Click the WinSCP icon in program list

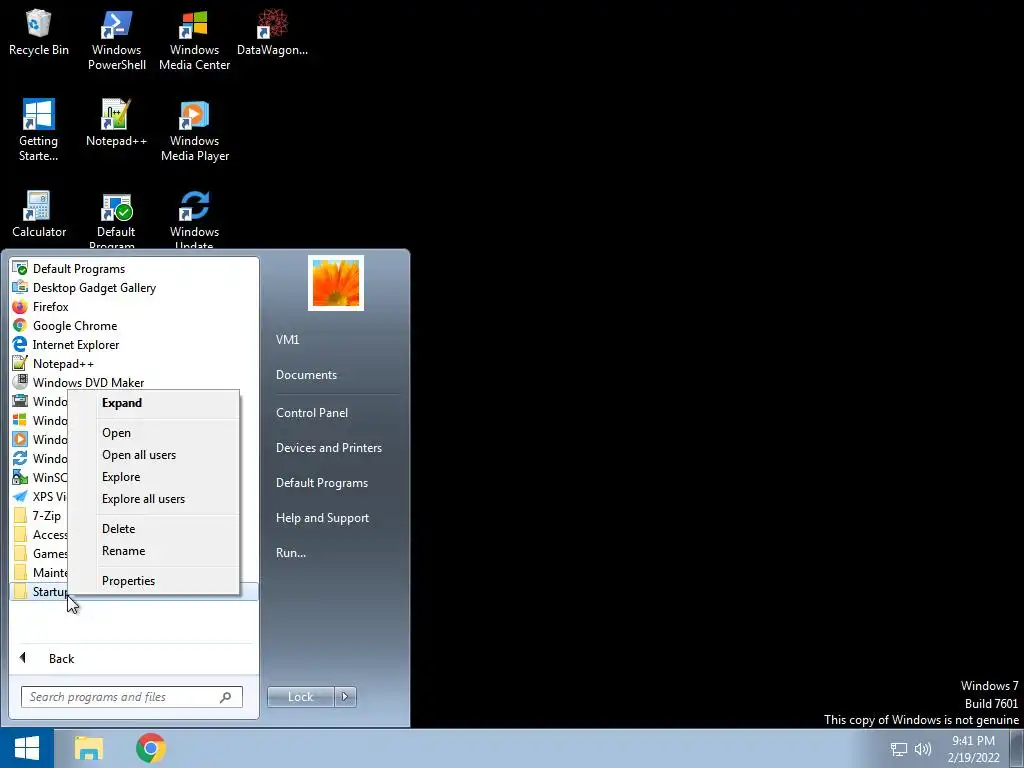pos(20,477)
